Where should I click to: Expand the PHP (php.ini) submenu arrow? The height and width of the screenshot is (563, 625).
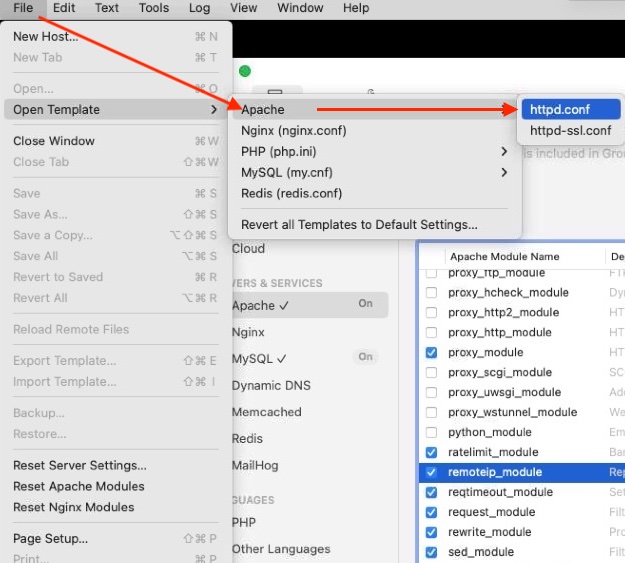(504, 152)
